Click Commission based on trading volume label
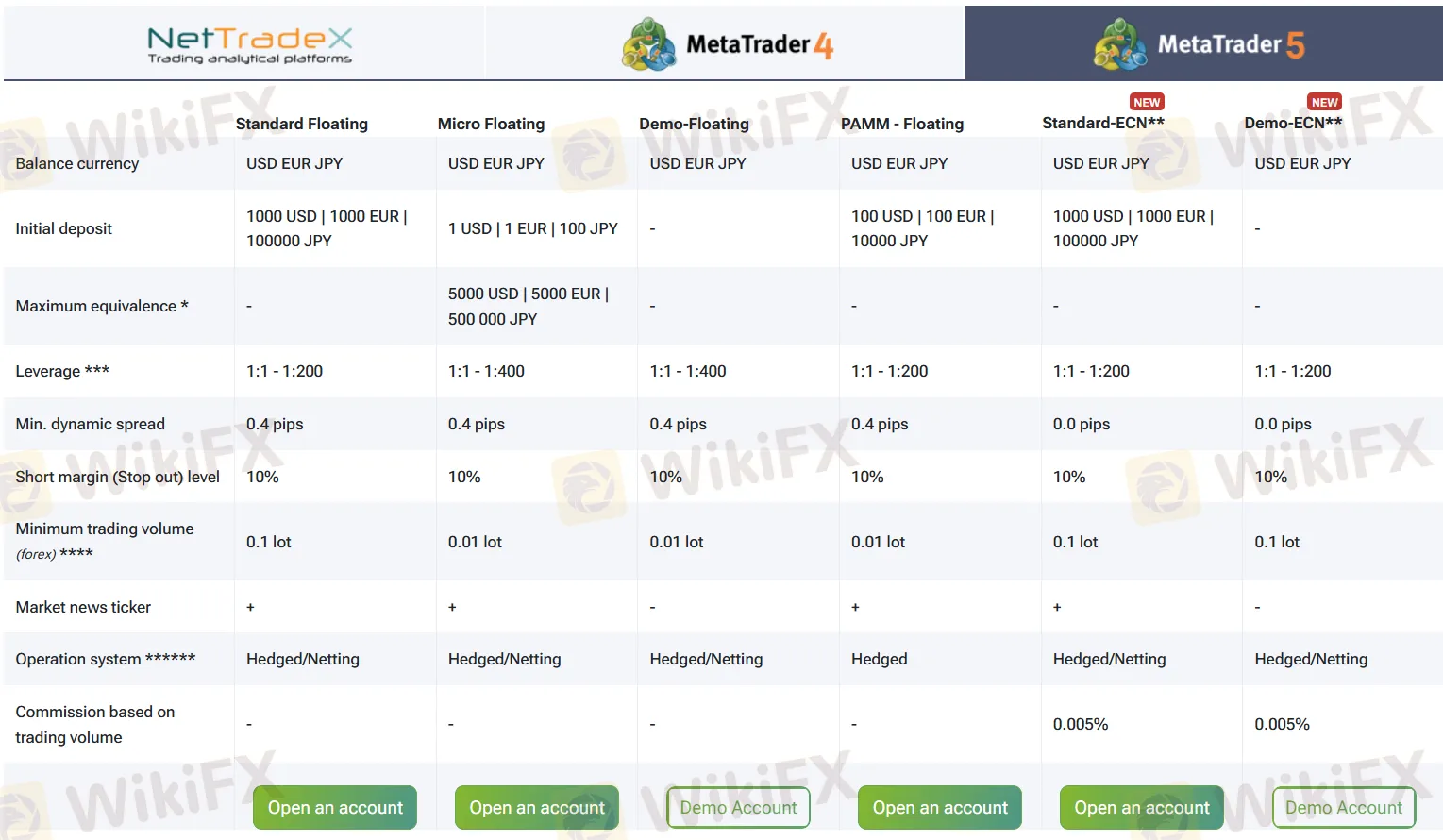This screenshot has height=840, width=1443. pos(94,724)
